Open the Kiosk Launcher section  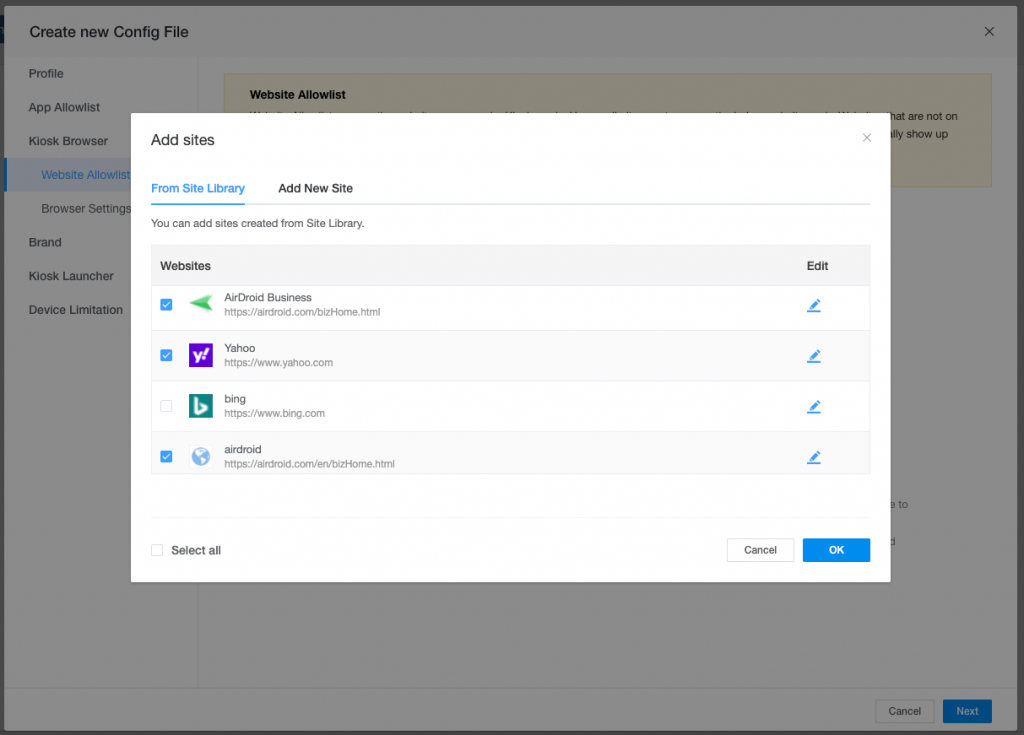click(x=71, y=276)
